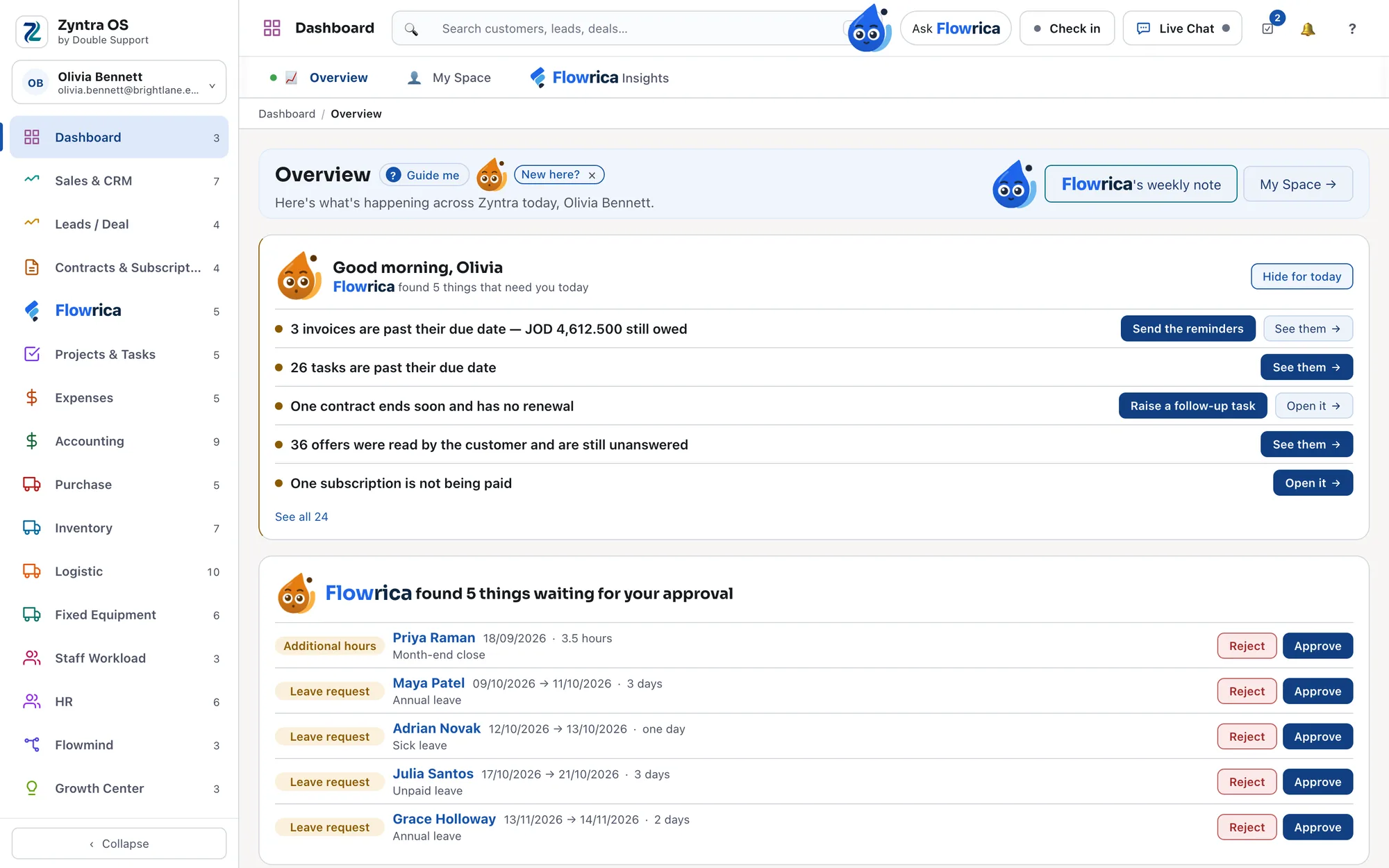Select Dashboard in the sidebar

point(119,137)
